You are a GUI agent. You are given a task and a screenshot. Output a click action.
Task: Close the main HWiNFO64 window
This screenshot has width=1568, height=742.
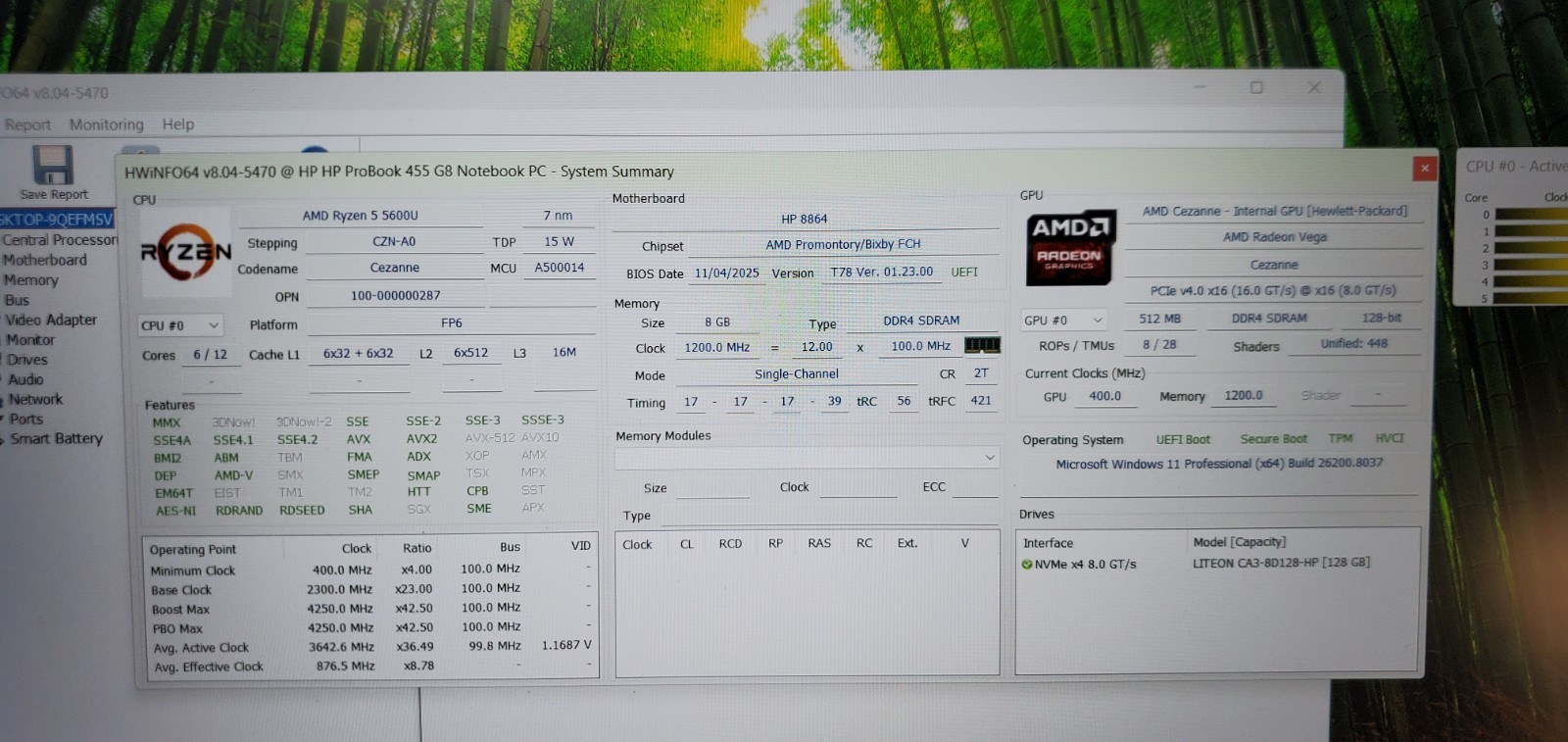[x=1314, y=87]
